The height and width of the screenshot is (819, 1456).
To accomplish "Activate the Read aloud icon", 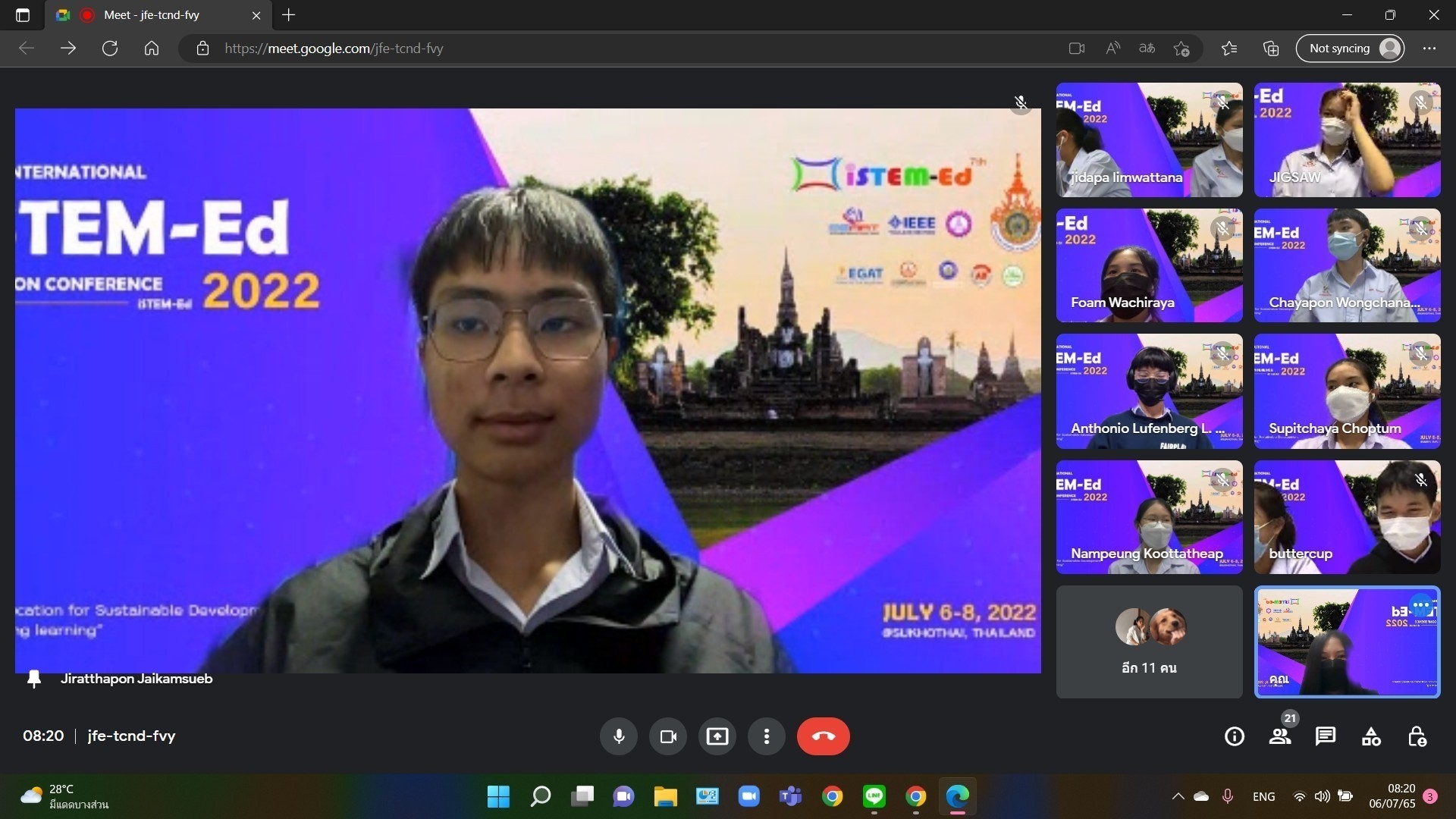I will coord(1112,49).
